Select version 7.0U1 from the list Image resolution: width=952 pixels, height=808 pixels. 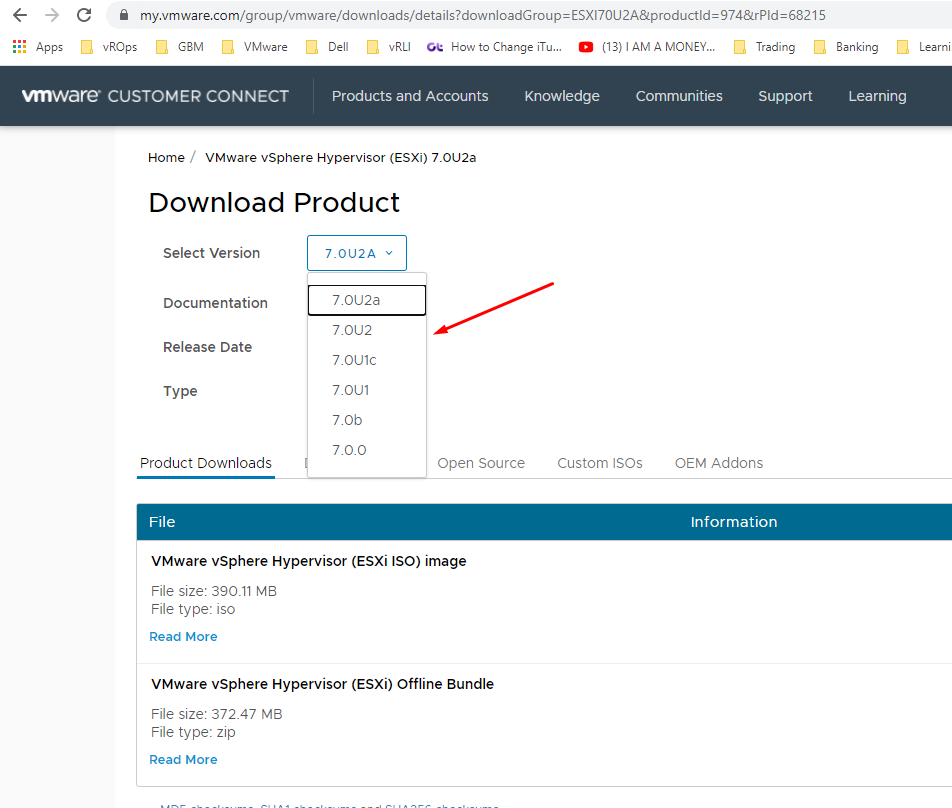coord(367,390)
